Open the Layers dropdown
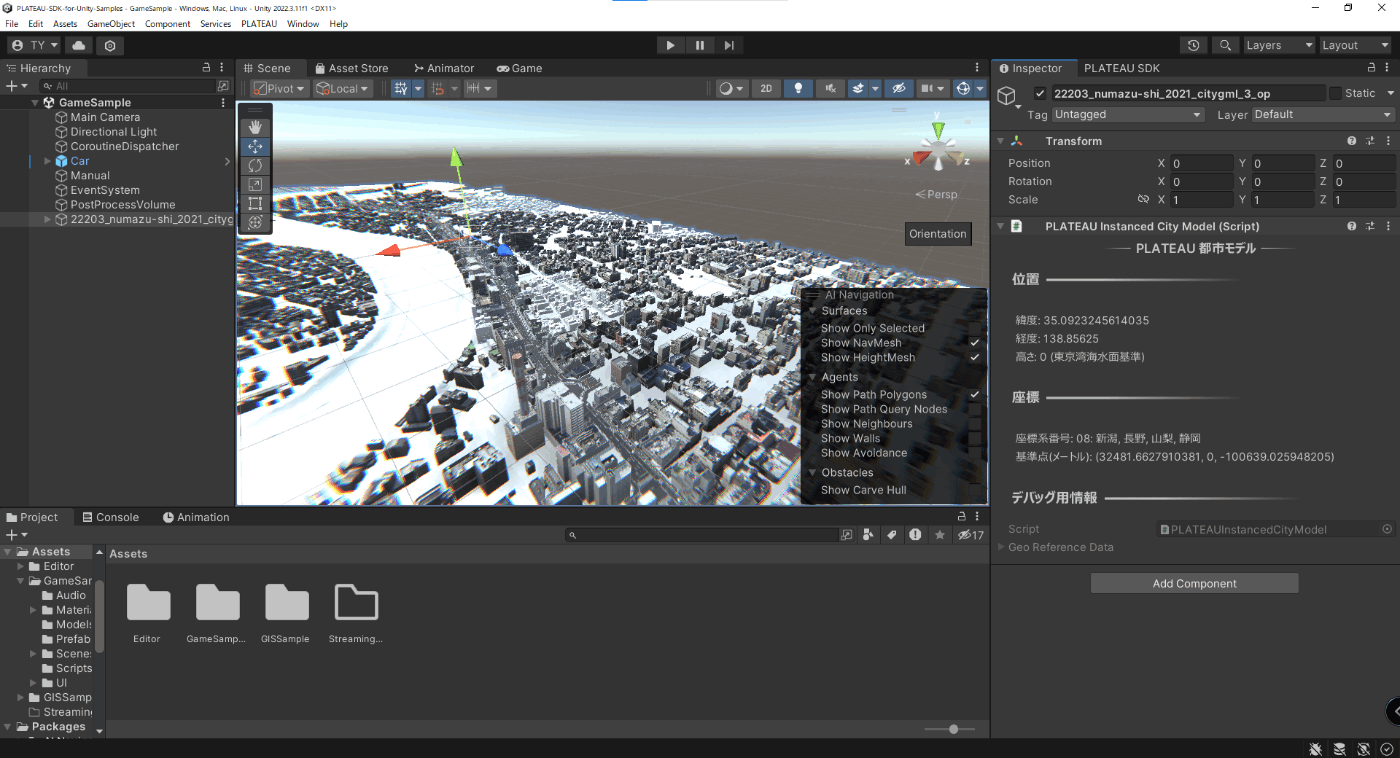The width and height of the screenshot is (1400, 758). (1278, 45)
